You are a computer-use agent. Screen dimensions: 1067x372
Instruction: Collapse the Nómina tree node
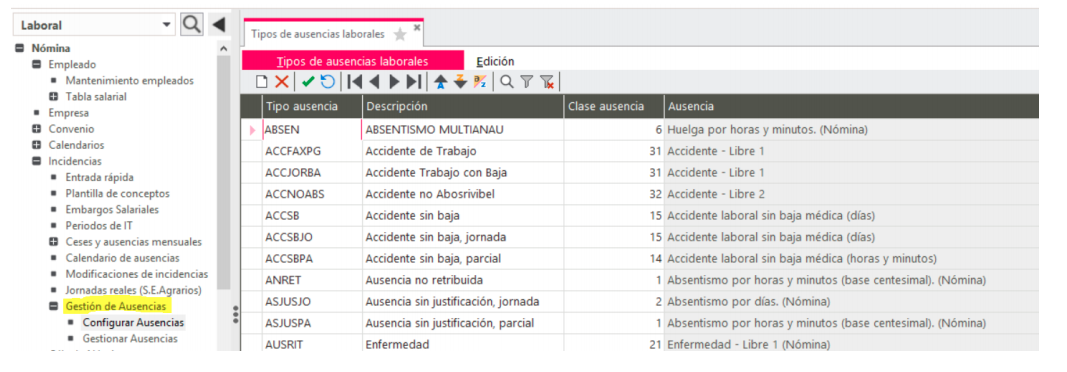pos(20,48)
